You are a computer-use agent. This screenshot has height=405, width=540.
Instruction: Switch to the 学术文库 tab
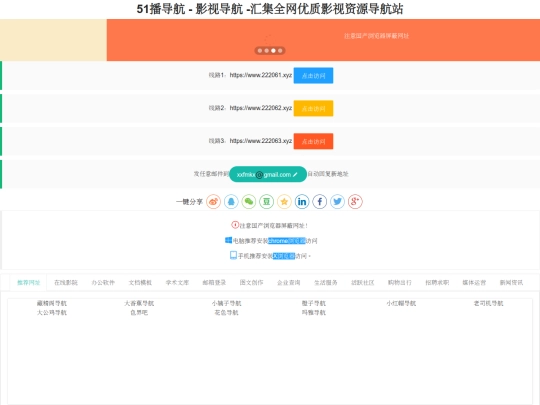click(177, 283)
